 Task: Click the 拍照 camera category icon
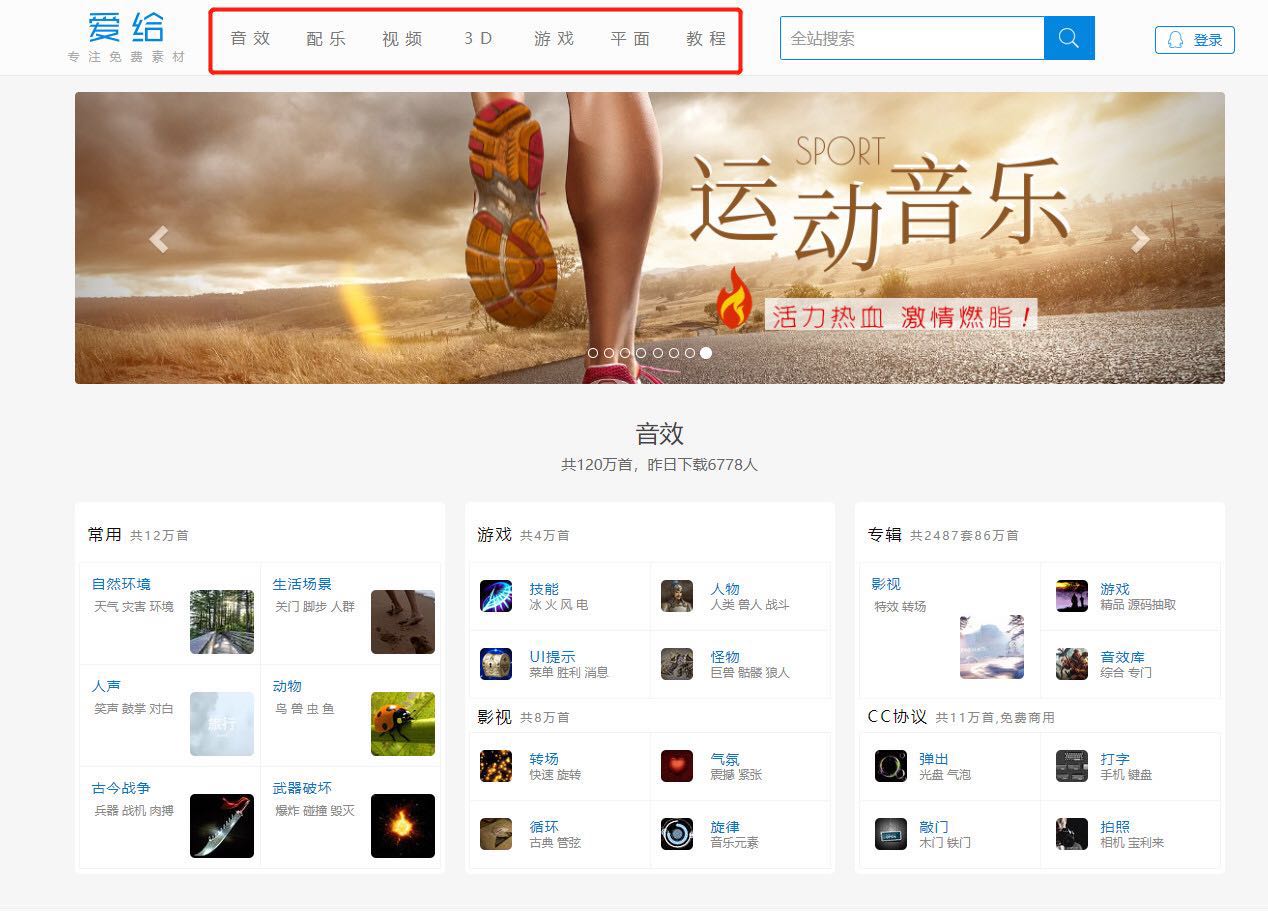1071,834
